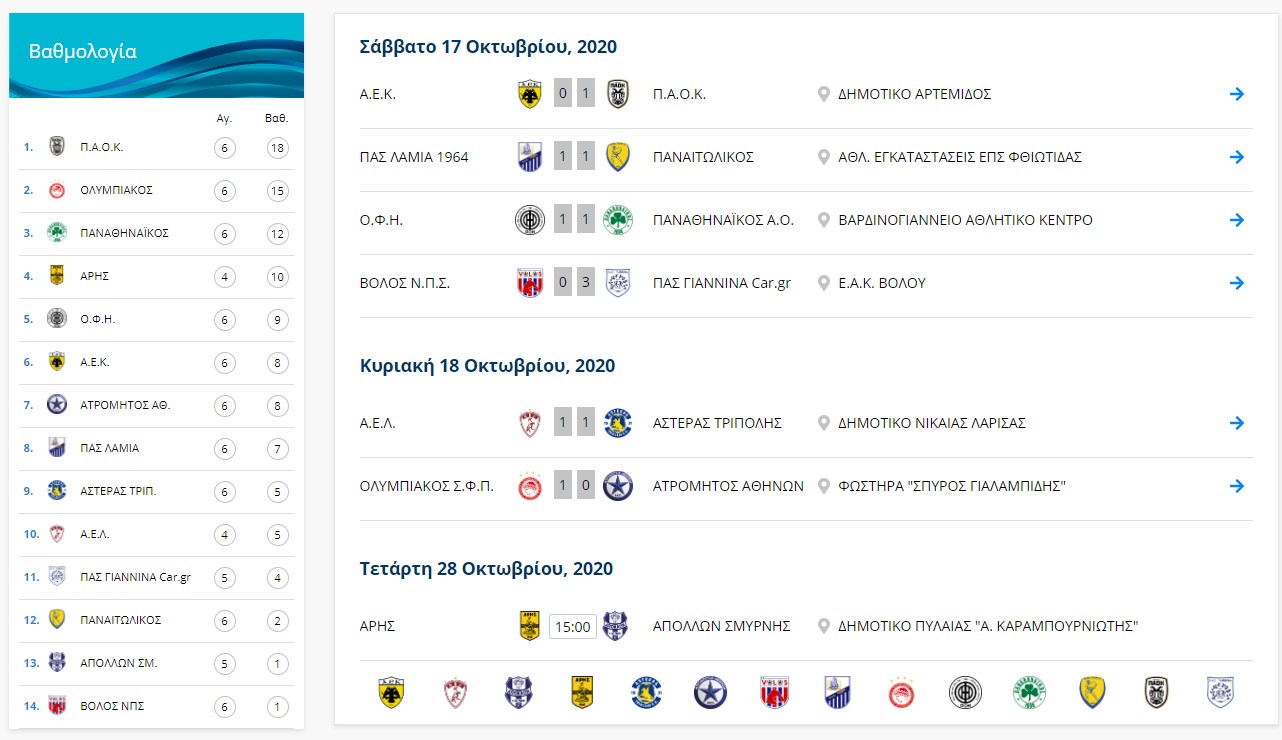The width and height of the screenshot is (1282, 740).
Task: Open Π.Α.Ο.Κ. in the standings table
Action: (x=102, y=148)
